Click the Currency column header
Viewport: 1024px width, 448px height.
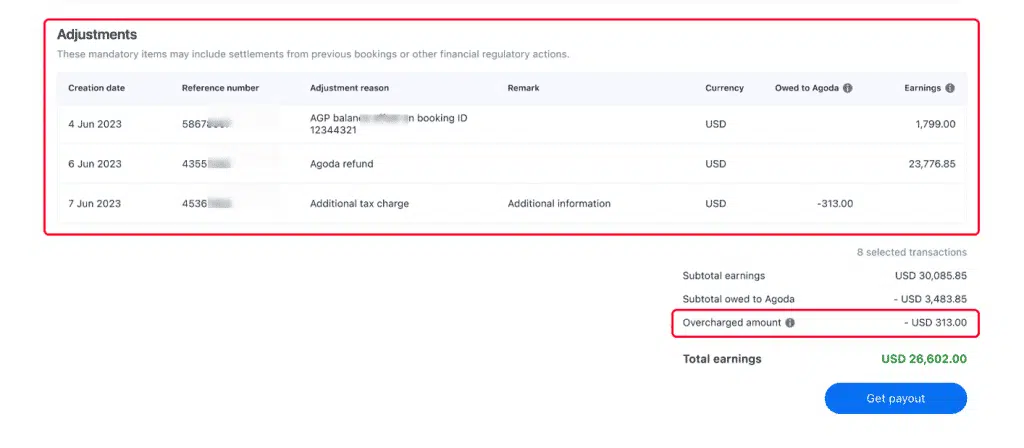[x=724, y=88]
